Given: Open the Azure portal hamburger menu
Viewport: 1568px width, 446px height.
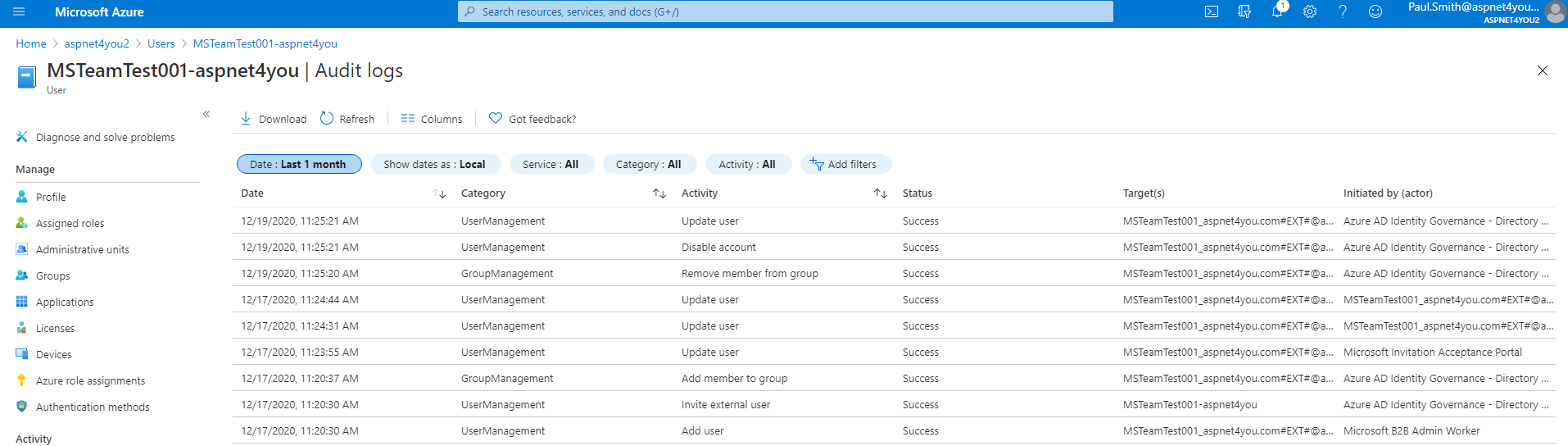Looking at the screenshot, I should coord(19,11).
